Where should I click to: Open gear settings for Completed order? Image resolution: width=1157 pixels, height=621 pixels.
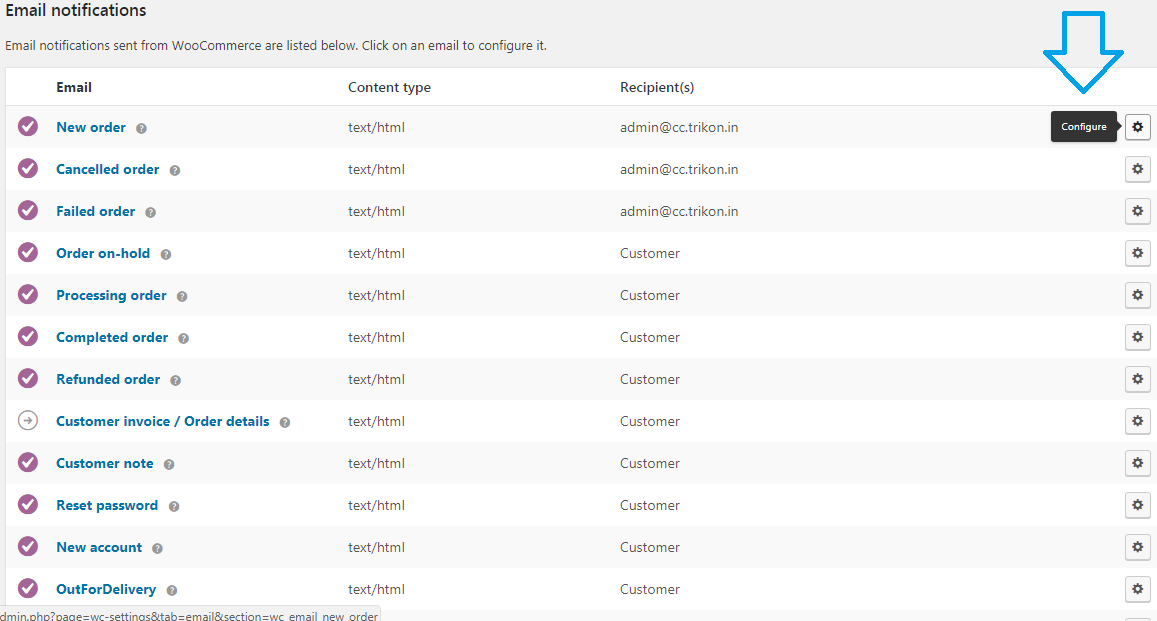1137,337
